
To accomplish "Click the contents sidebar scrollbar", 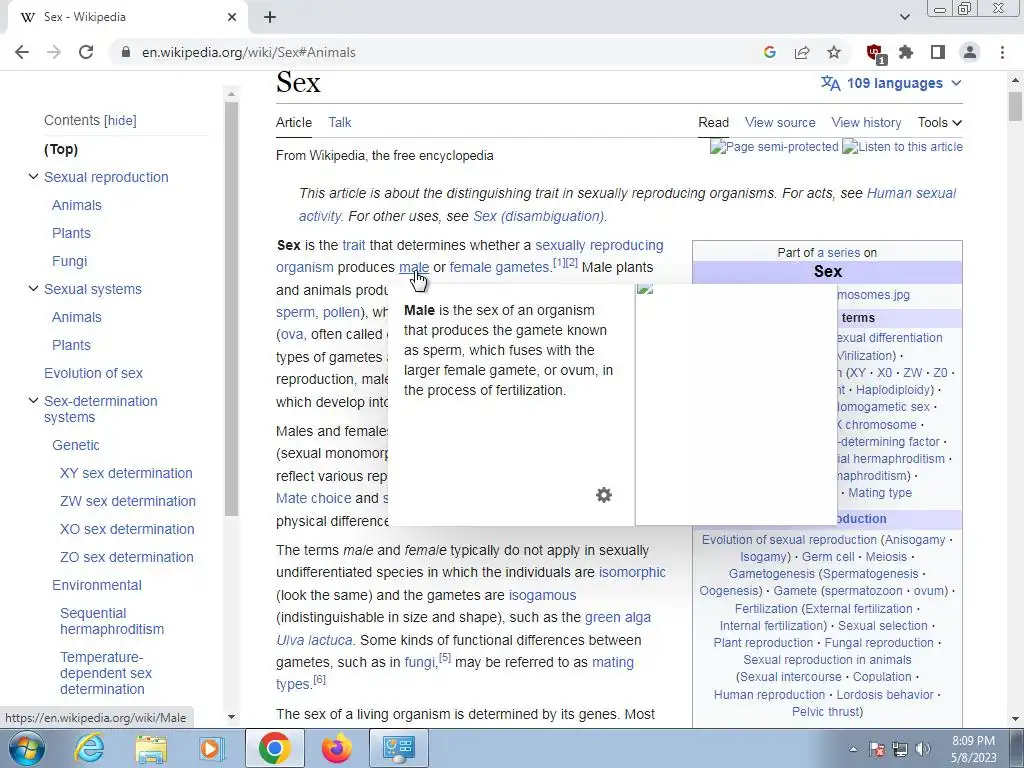I will pos(231,307).
